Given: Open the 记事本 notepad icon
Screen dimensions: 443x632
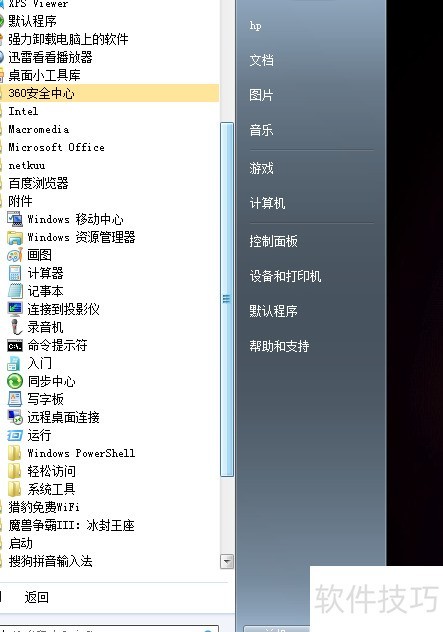Looking at the screenshot, I should [x=15, y=291].
